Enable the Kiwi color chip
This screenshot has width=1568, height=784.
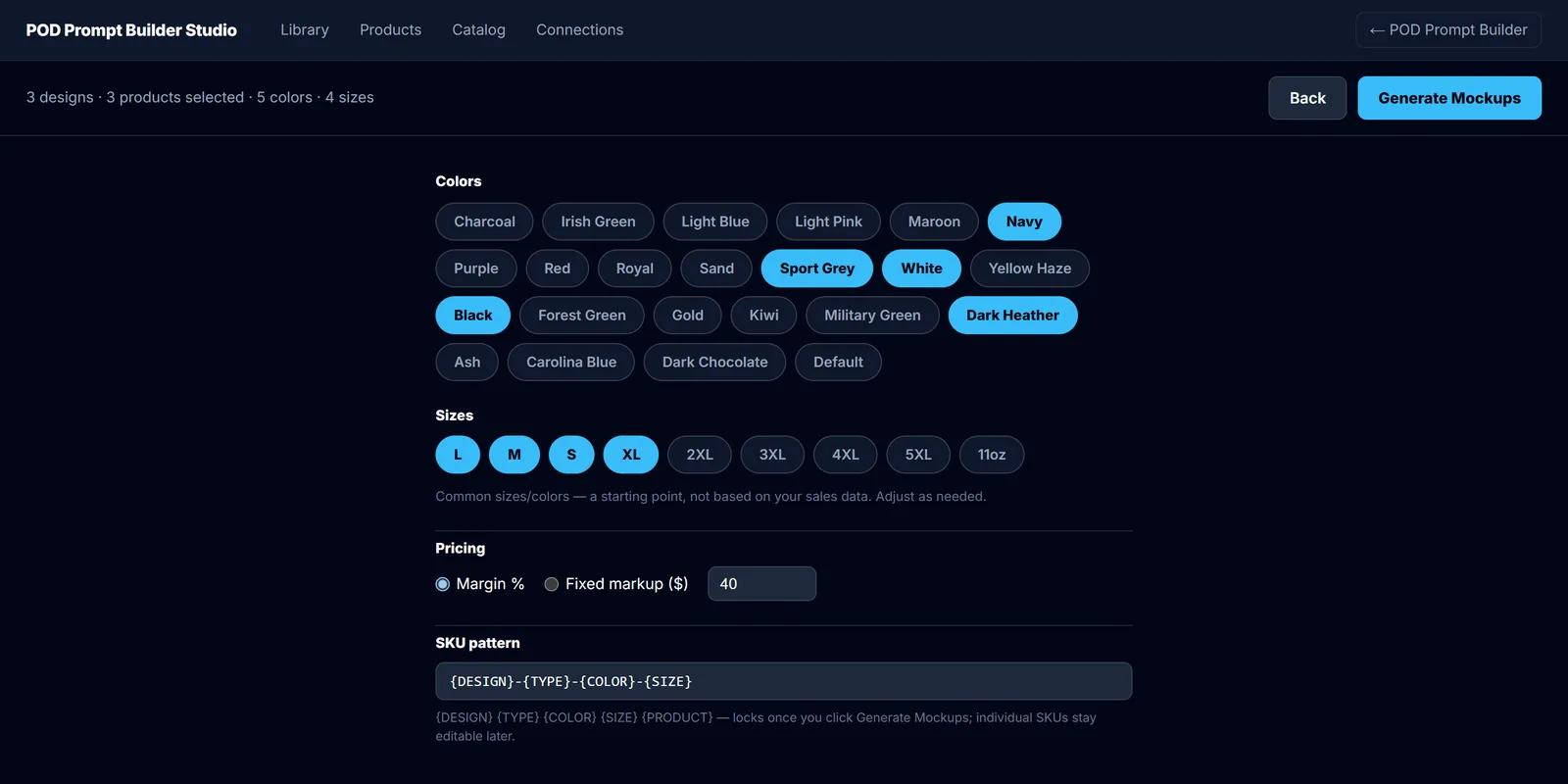(x=764, y=316)
